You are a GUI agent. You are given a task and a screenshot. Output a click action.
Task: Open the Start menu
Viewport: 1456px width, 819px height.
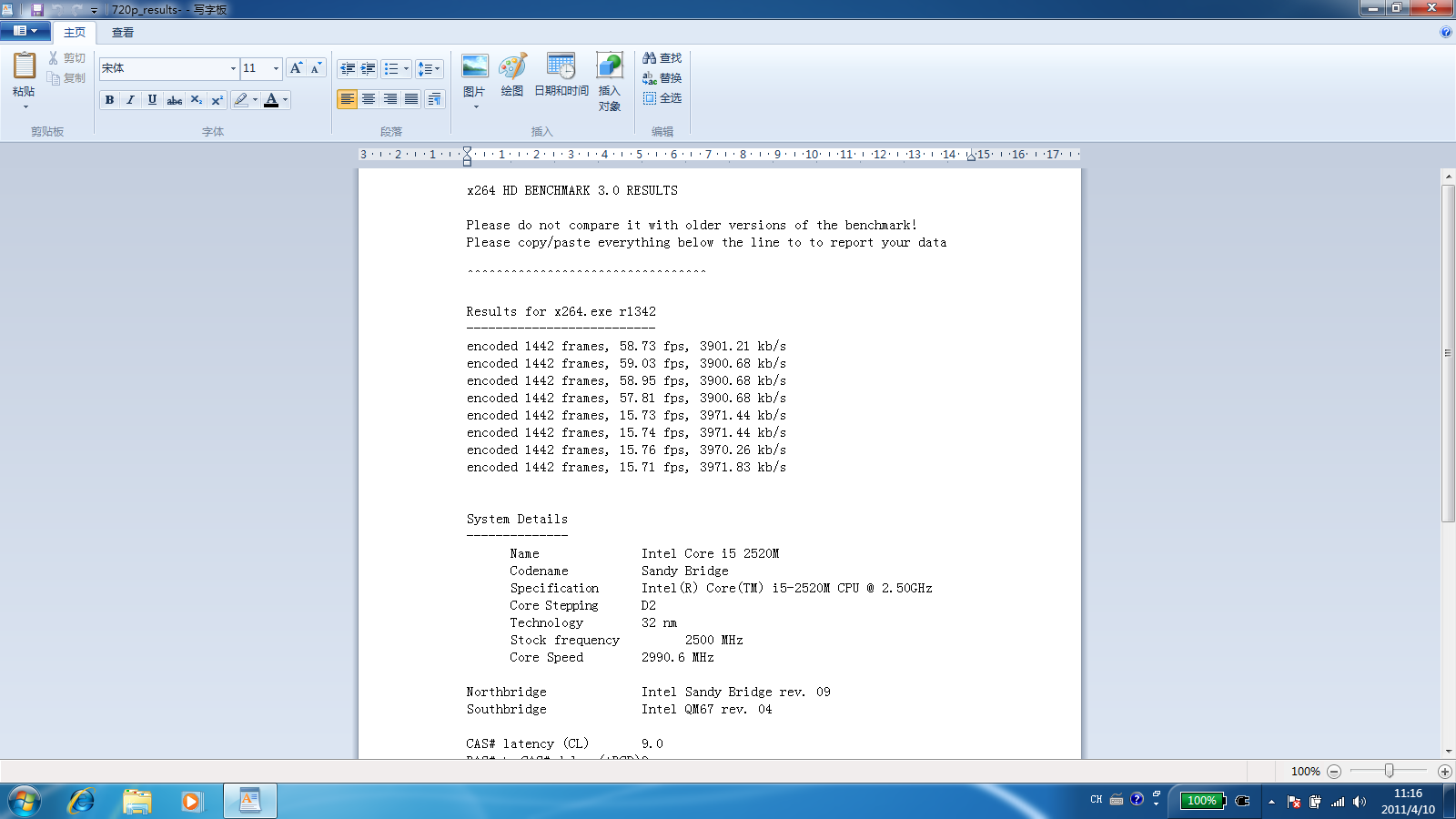point(25,802)
